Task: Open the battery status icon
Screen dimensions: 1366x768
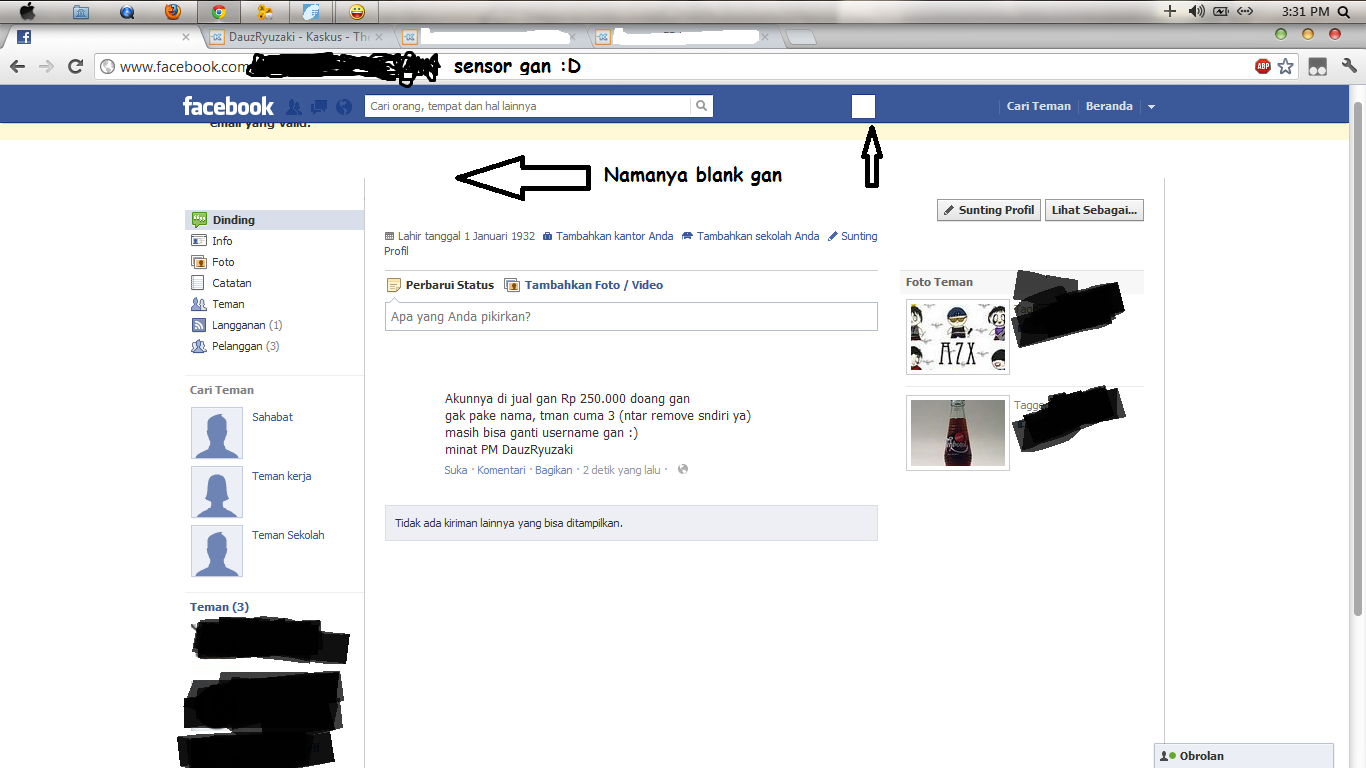Action: [1220, 12]
